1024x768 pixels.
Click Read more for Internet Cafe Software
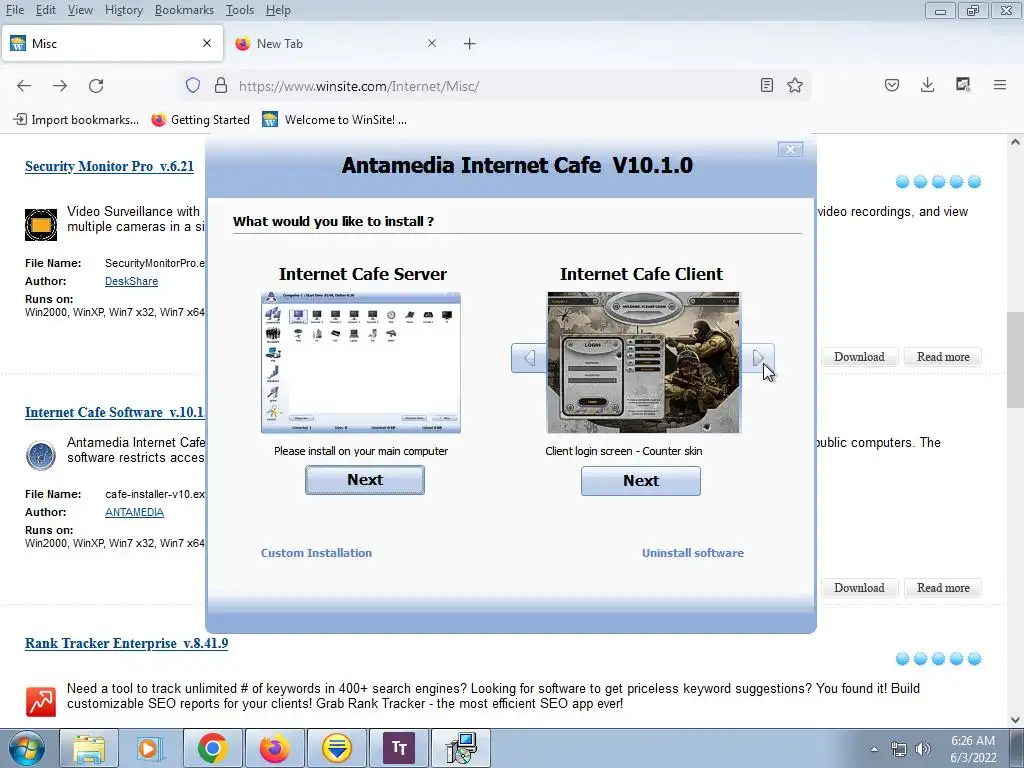point(943,588)
